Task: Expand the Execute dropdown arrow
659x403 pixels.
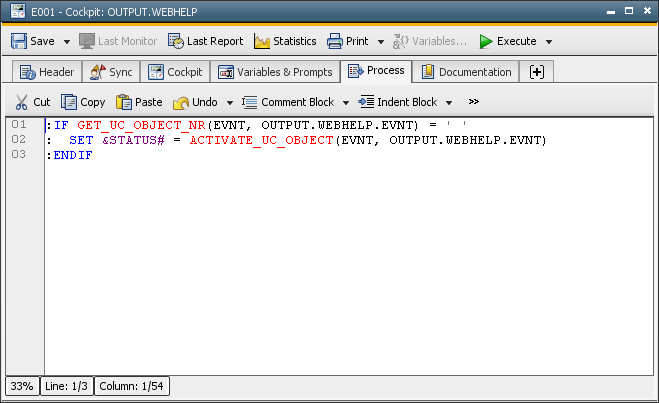Action: (x=549, y=42)
